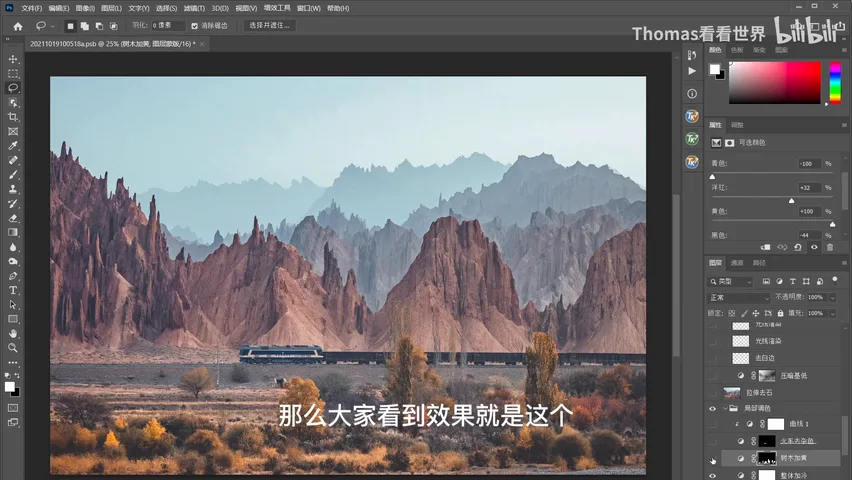Click the 选择并遮住 button
This screenshot has width=852, height=480.
click(270, 26)
